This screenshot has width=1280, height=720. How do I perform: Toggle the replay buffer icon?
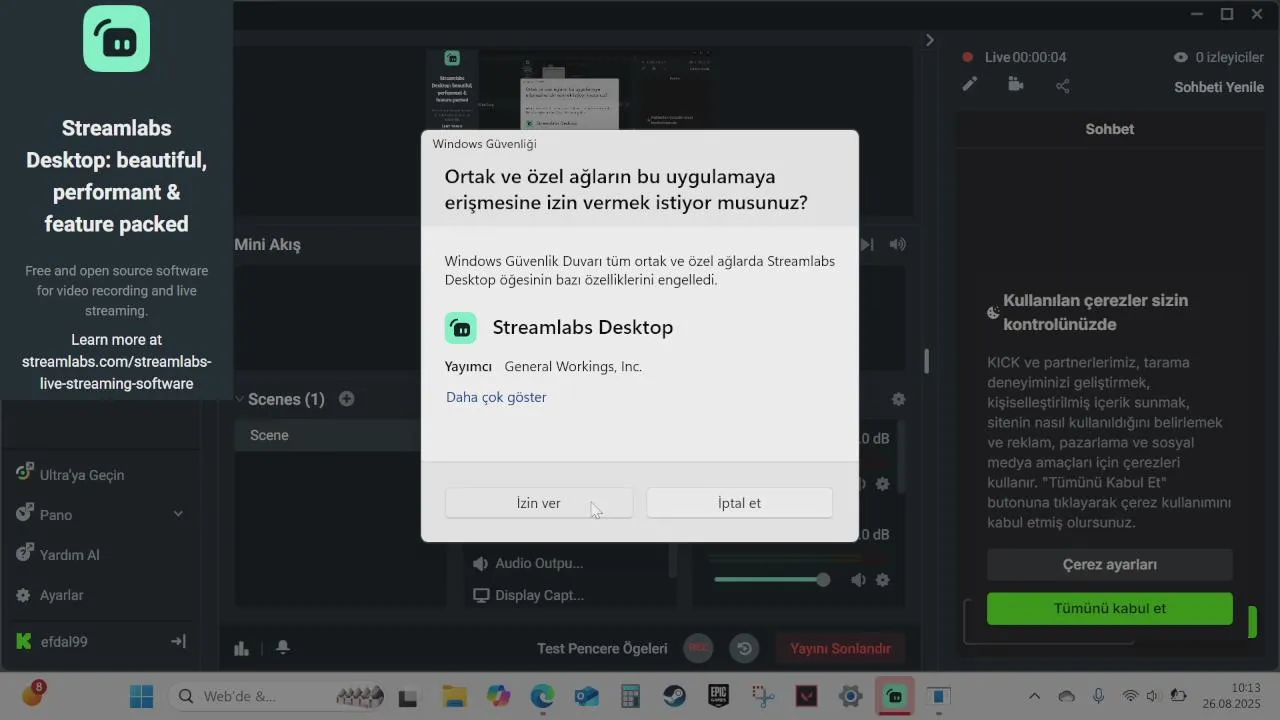click(x=744, y=648)
